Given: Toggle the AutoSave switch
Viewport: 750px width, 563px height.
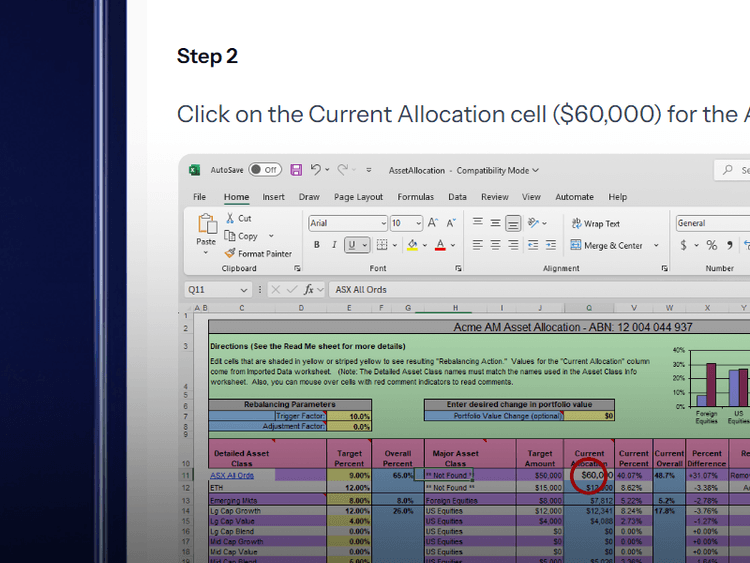Looking at the screenshot, I should pos(265,170).
